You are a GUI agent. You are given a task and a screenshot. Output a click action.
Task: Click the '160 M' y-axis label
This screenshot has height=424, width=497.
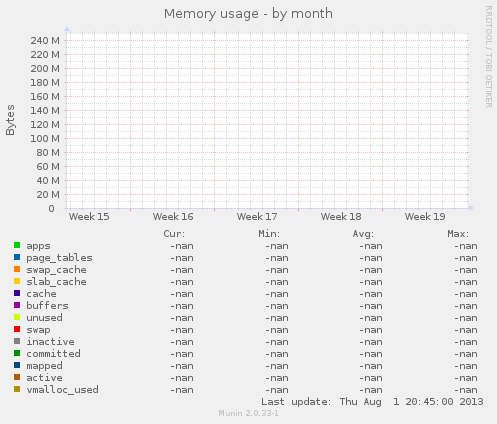[45, 97]
